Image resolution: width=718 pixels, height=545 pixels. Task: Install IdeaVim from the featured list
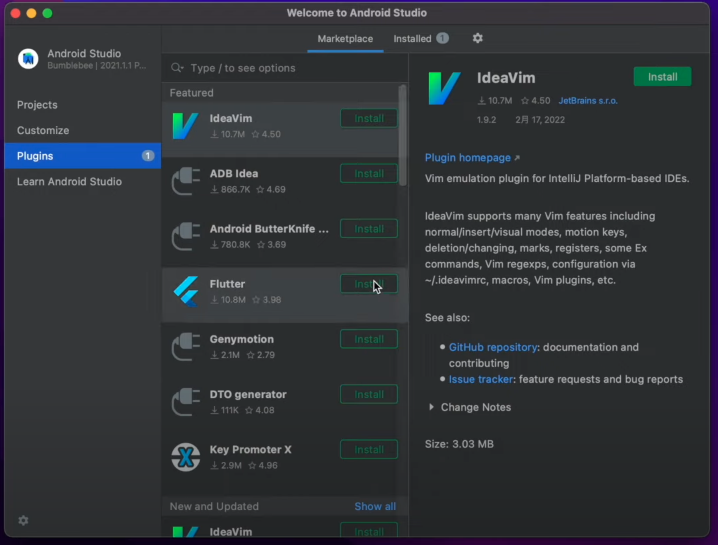369,119
